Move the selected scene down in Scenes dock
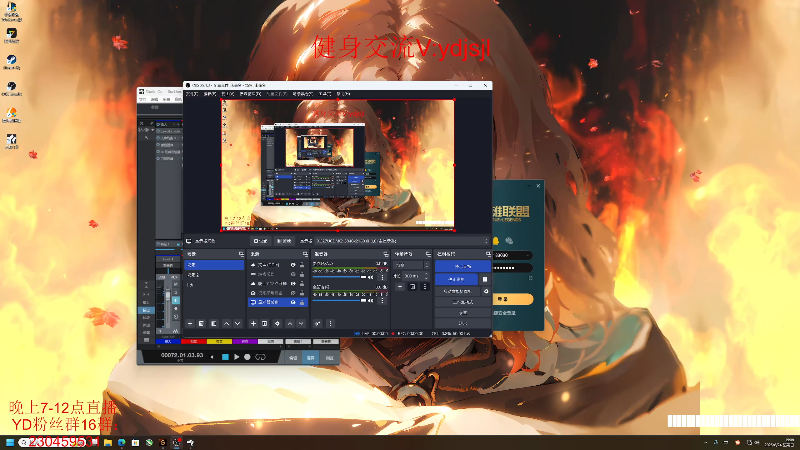Image resolution: width=800 pixels, height=450 pixels. coord(237,323)
